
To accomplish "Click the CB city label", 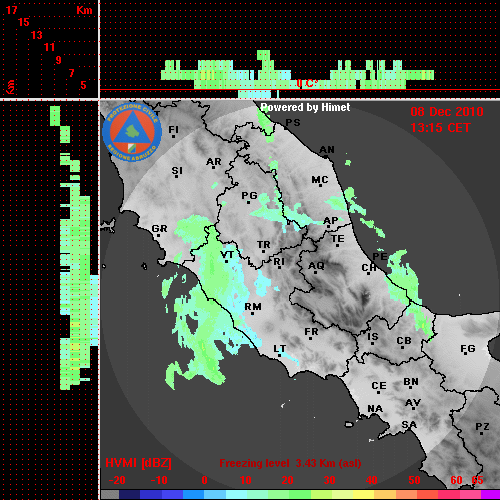I will pos(404,341).
